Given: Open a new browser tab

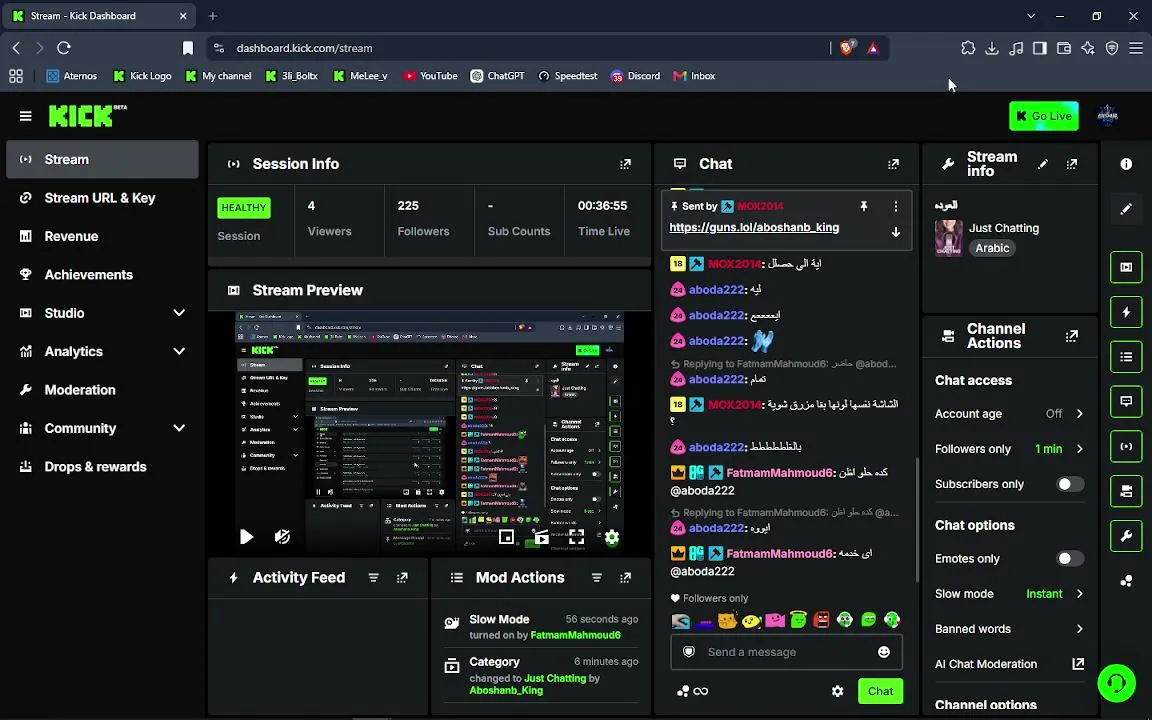Looking at the screenshot, I should coord(212,15).
